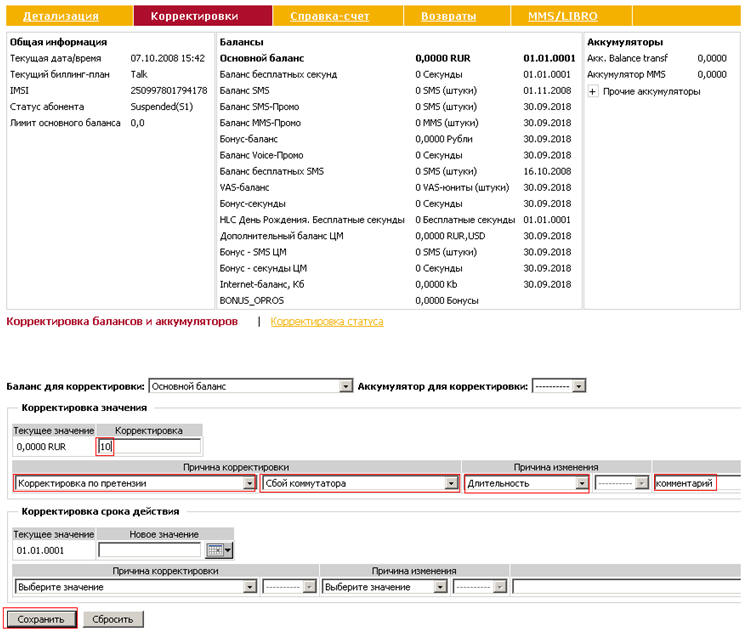This screenshot has height=634, width=747.
Task: Go to MMS/LIBRO tab
Action: [x=563, y=16]
